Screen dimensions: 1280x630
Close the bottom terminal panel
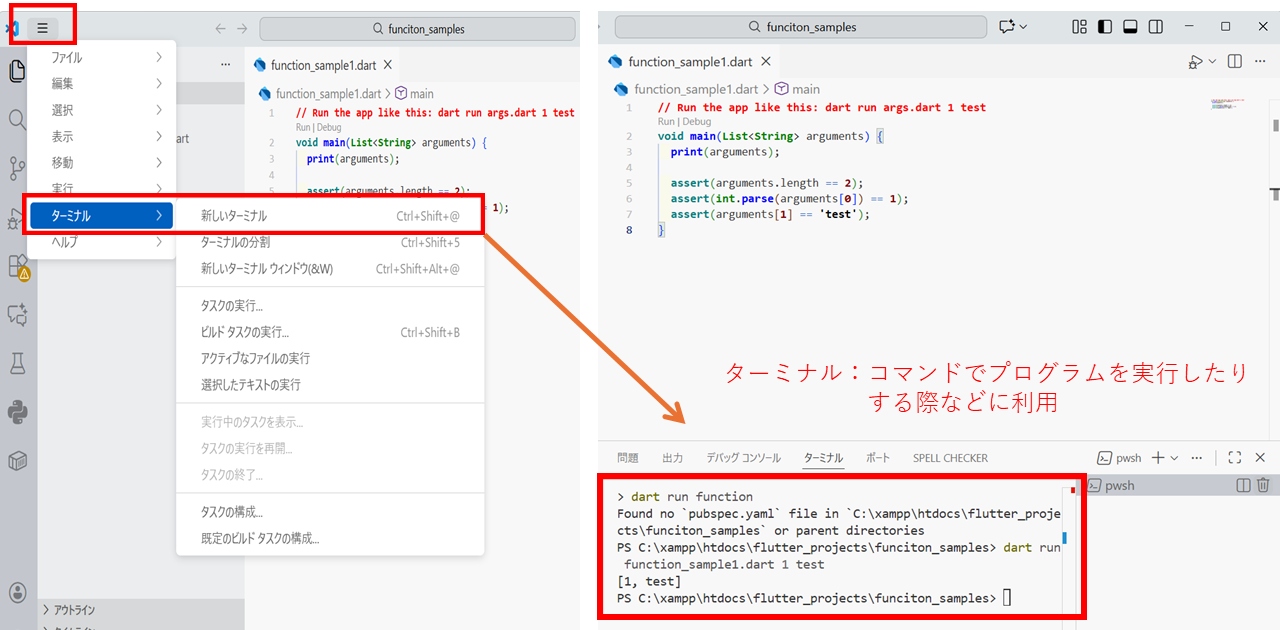pos(1260,458)
